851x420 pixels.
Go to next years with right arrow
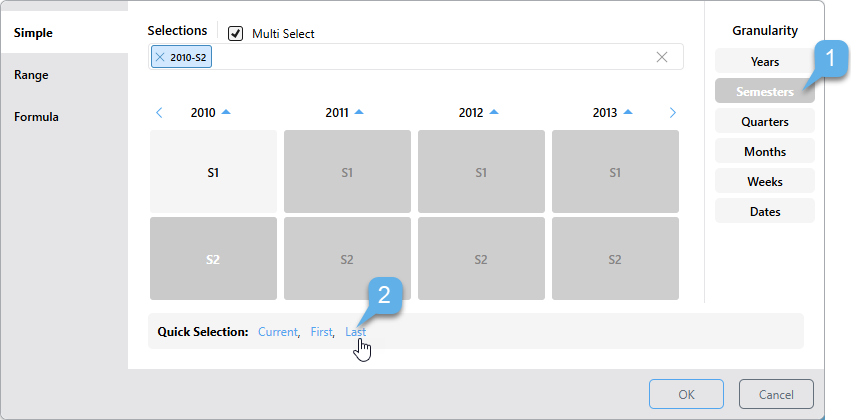[672, 113]
